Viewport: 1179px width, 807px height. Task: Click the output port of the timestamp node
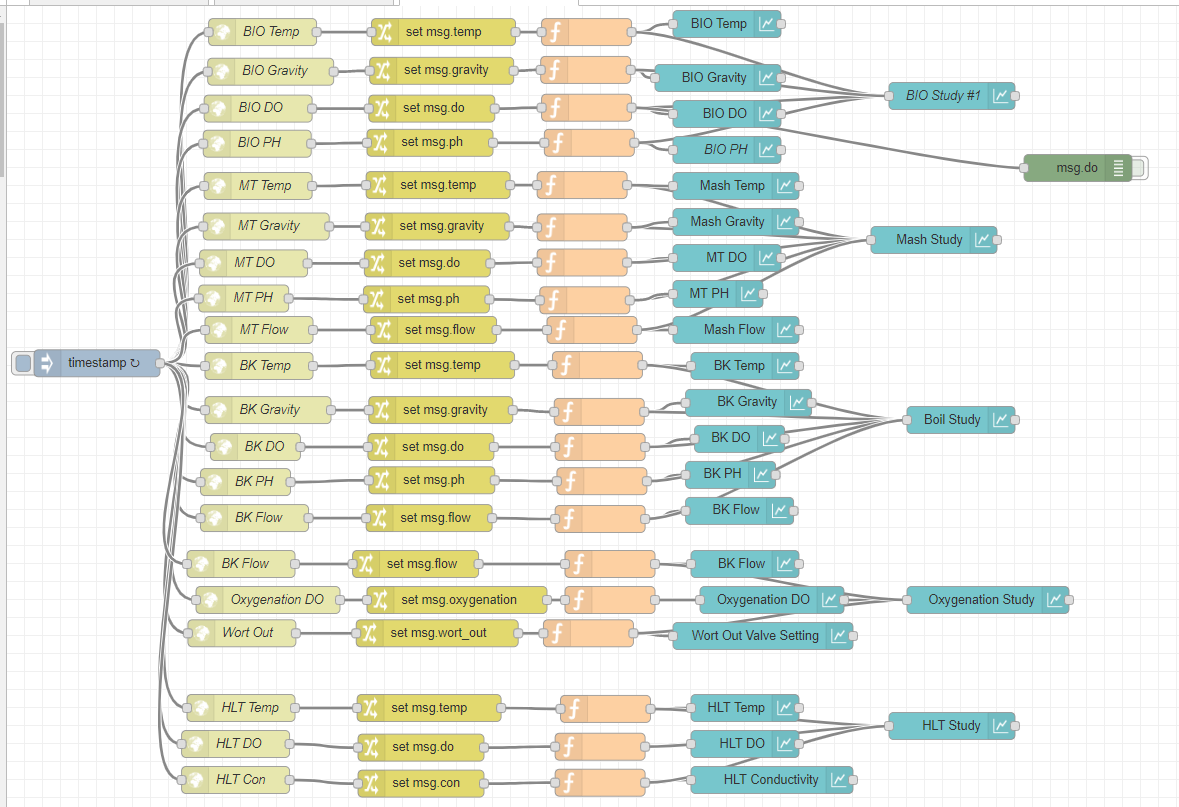coord(160,363)
